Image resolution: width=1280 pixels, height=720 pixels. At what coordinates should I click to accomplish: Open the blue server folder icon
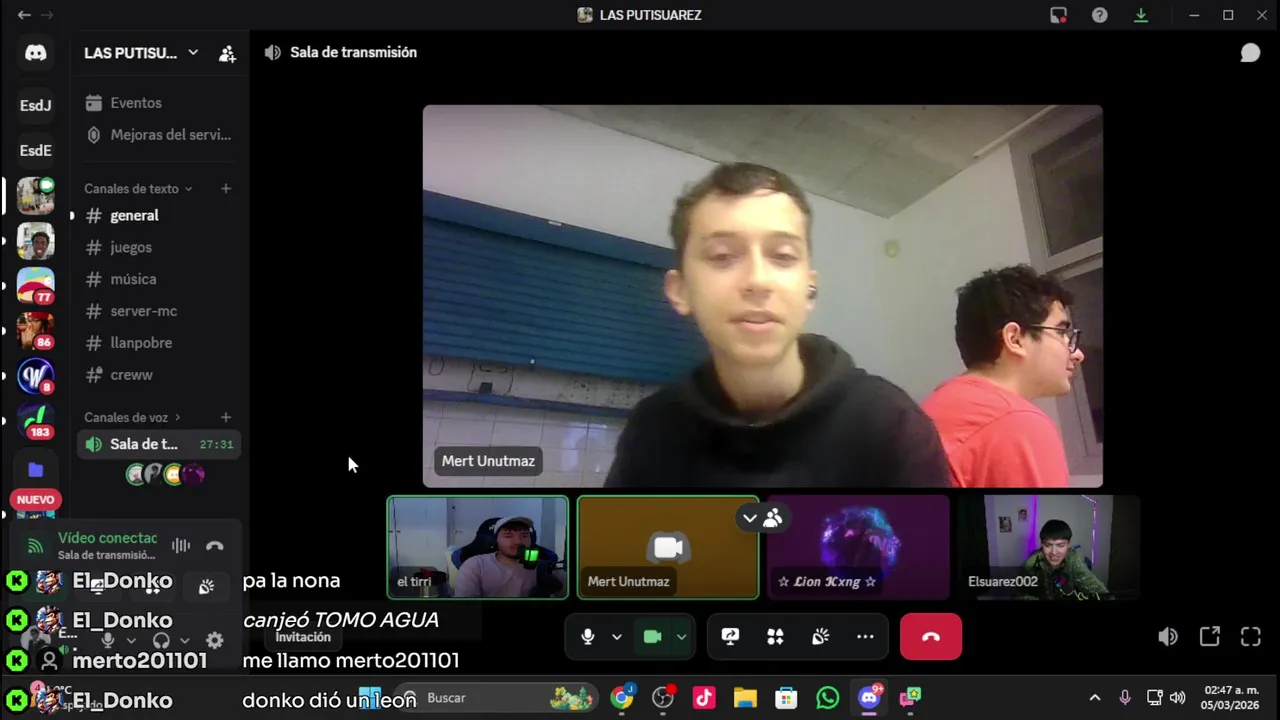[36, 470]
